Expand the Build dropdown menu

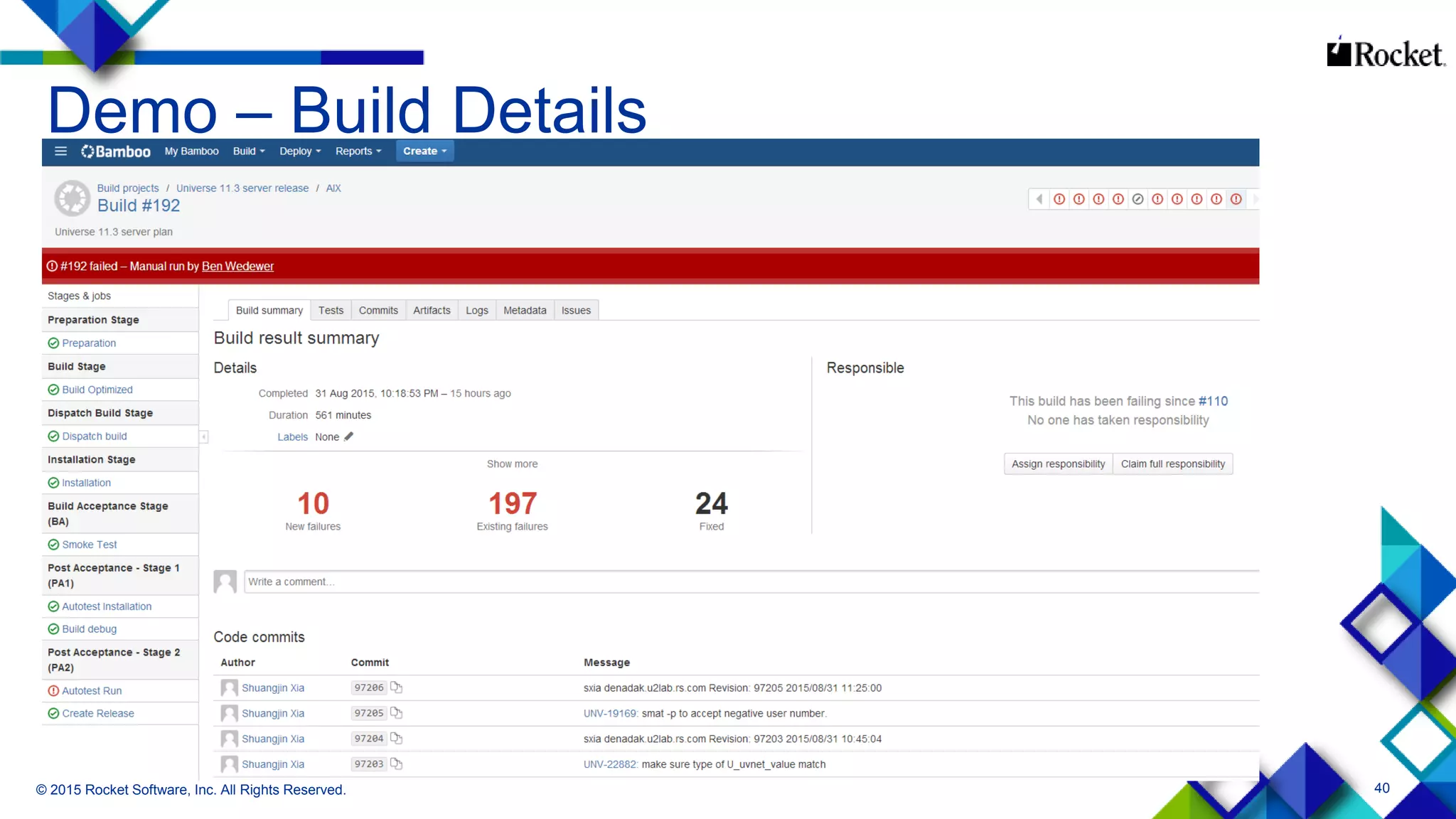[249, 151]
